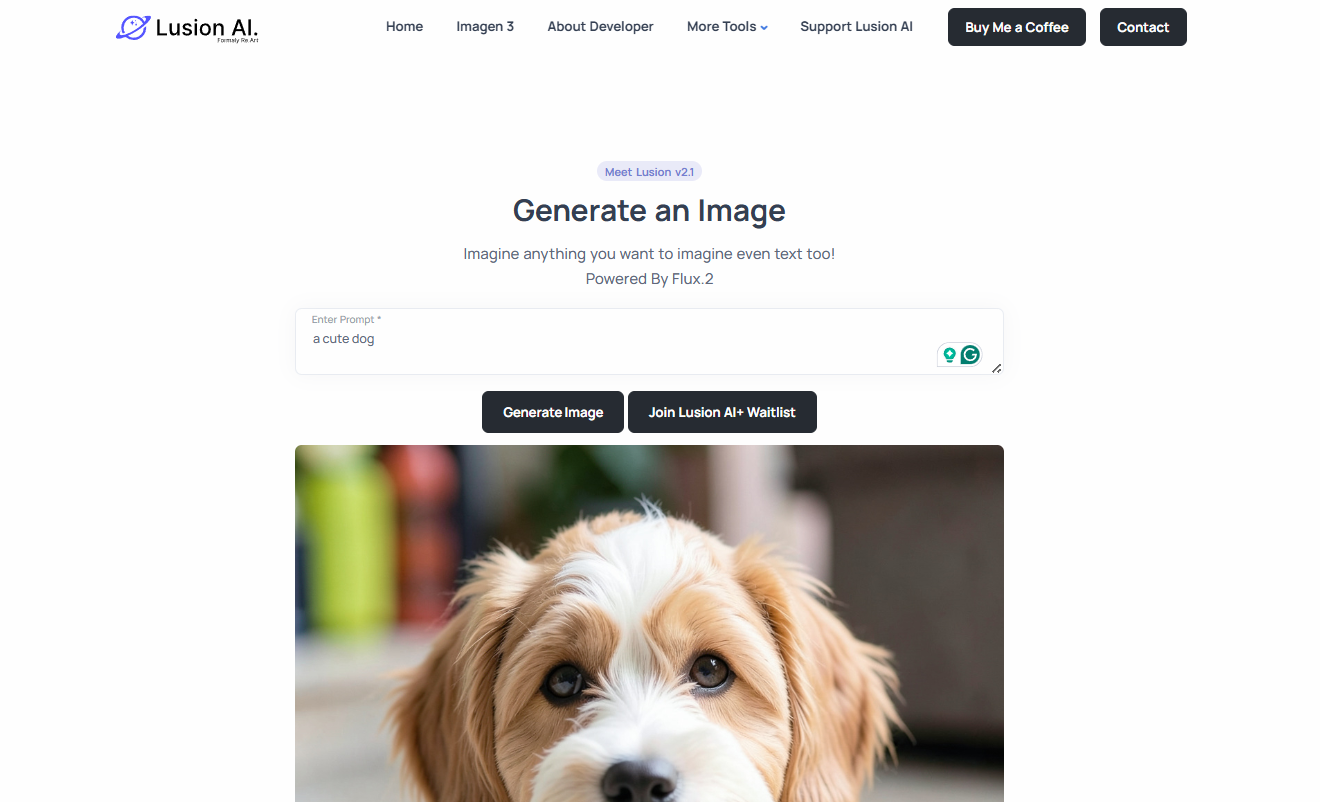The height and width of the screenshot is (802, 1320).
Task: Click the Generate Image button
Action: point(553,412)
